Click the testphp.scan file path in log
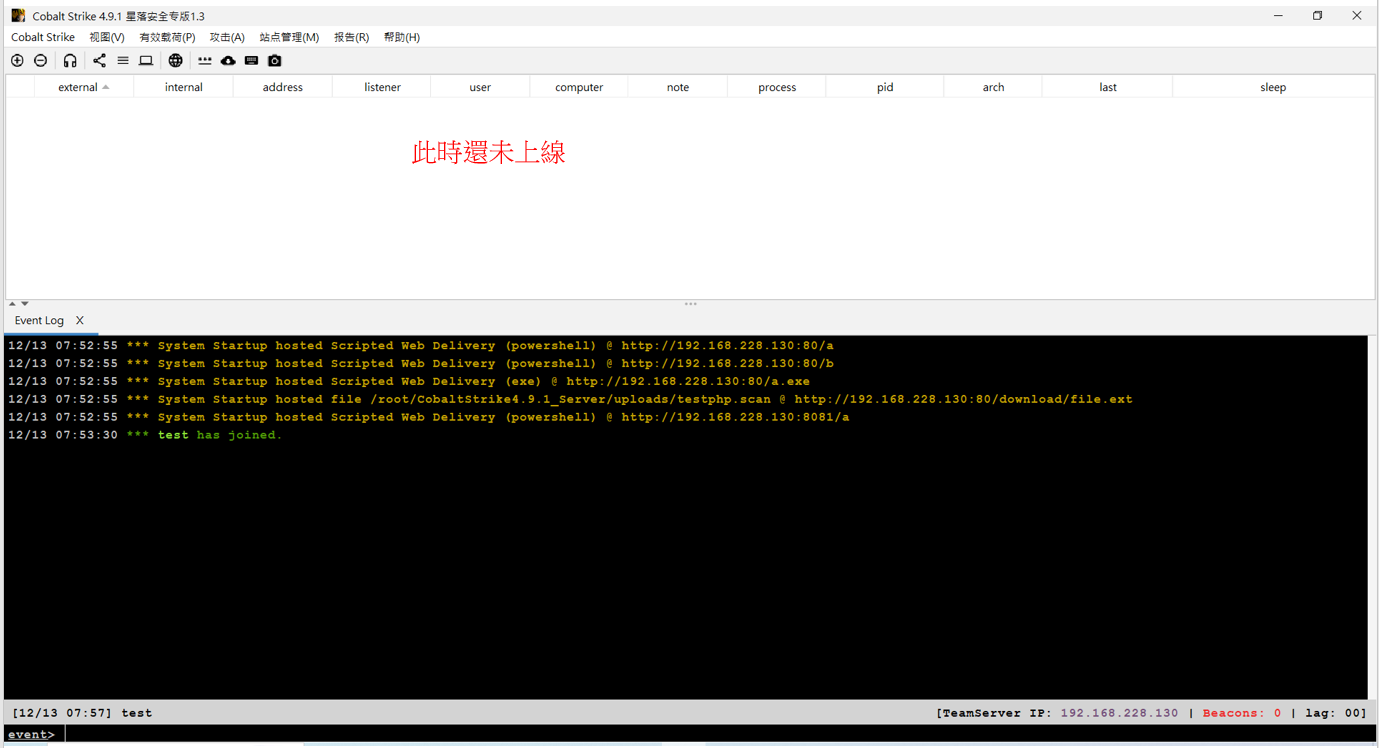Screen dimensions: 1379x748 tap(571, 399)
